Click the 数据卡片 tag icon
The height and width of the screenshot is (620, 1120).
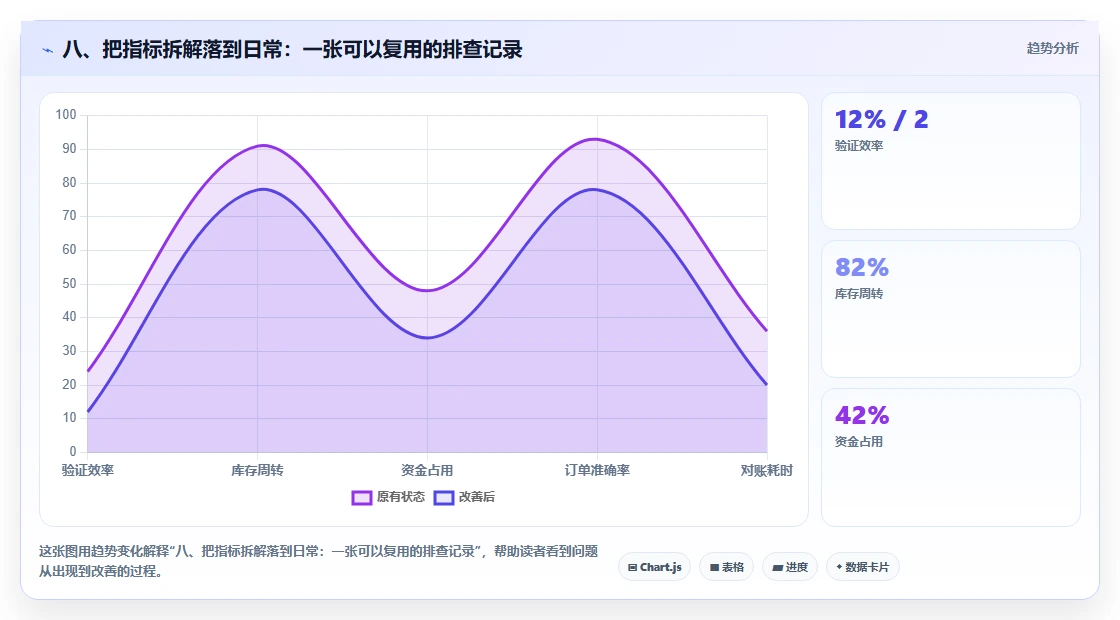click(x=839, y=567)
